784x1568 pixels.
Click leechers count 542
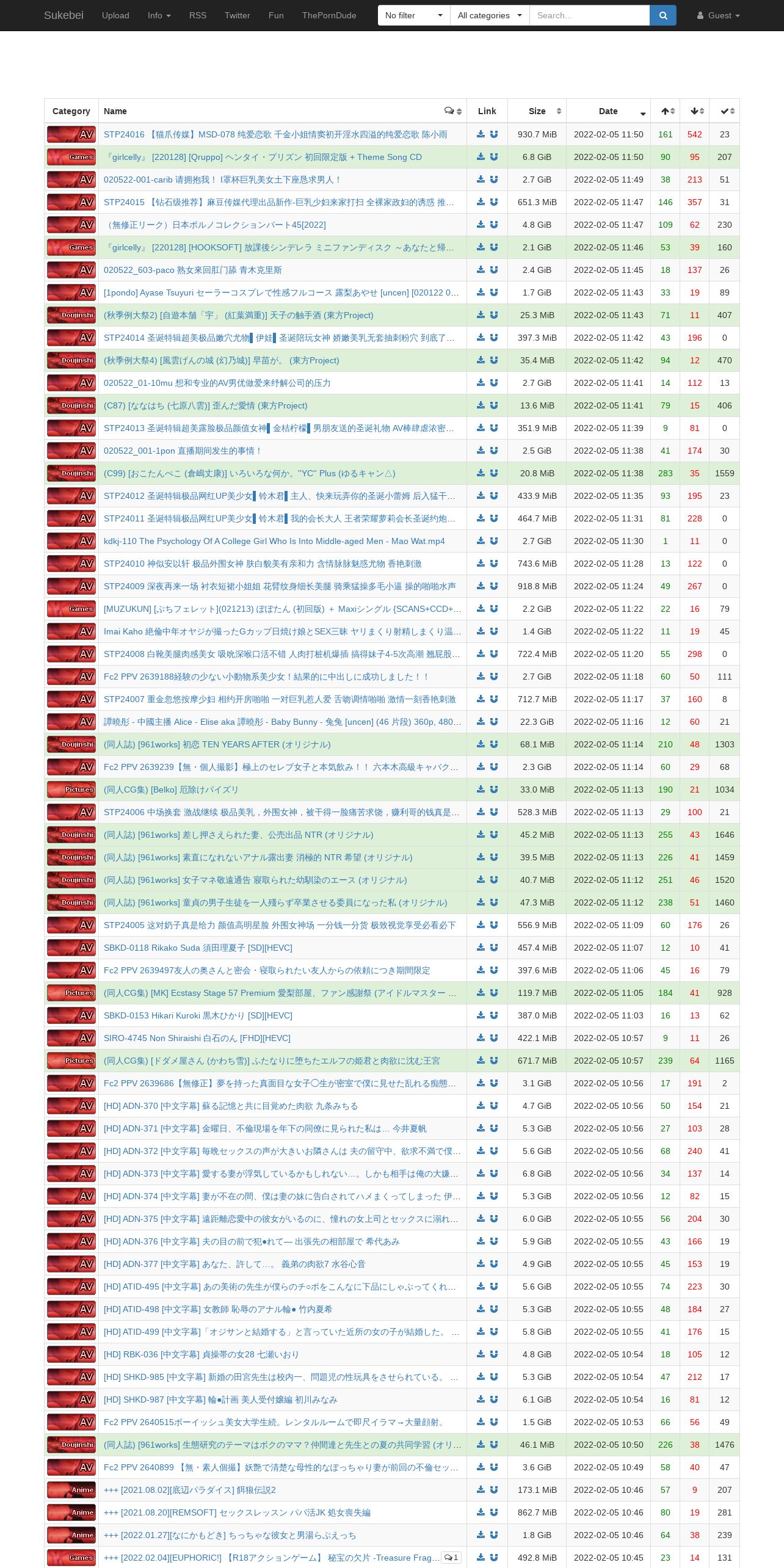coord(695,134)
